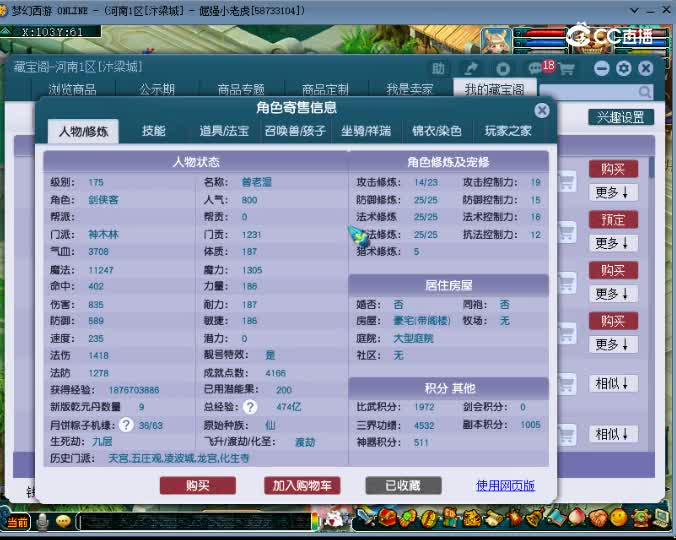Click the player character avatar portrait
Image resolution: width=676 pixels, height=540 pixels.
[x=496, y=41]
